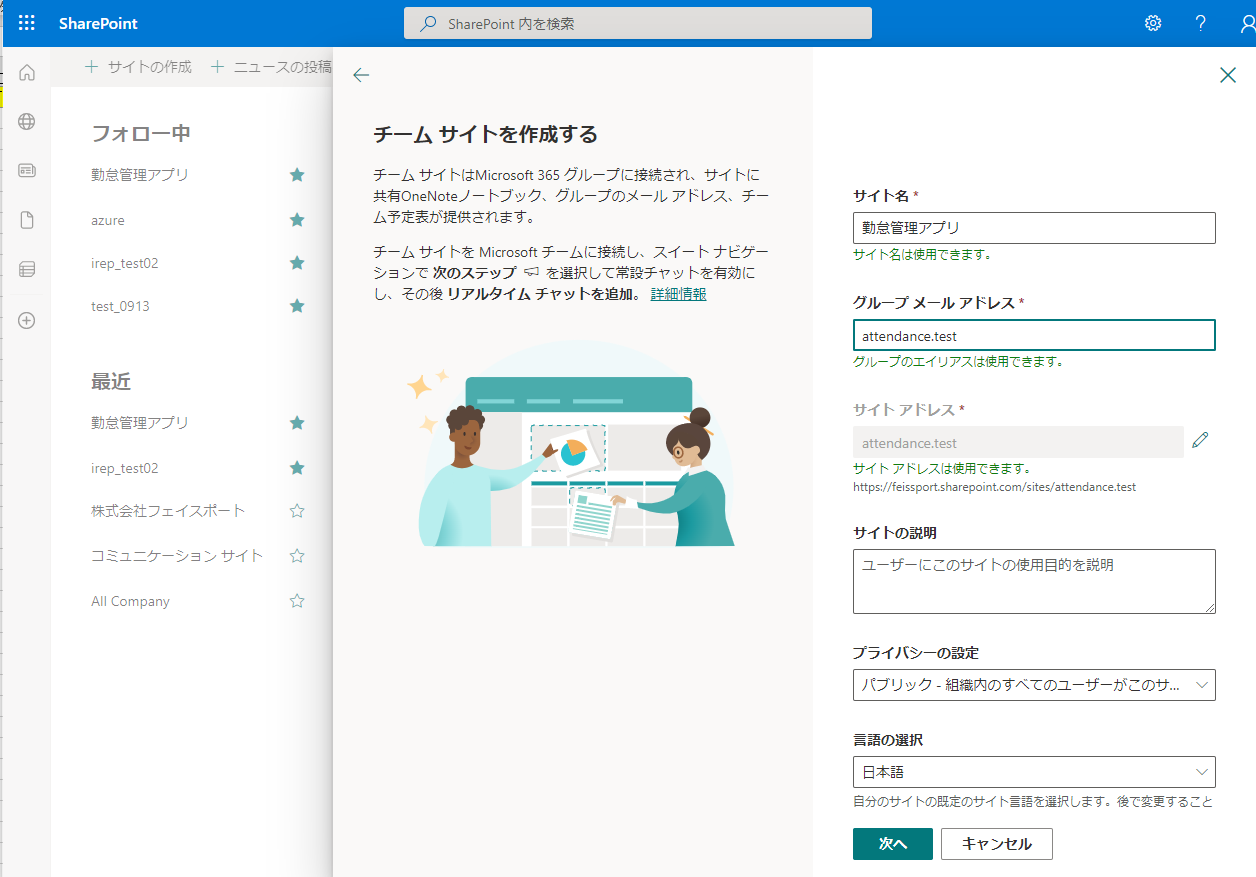The image size is (1256, 877).
Task: Click ニュースの投稿 in the command bar
Action: [x=271, y=67]
